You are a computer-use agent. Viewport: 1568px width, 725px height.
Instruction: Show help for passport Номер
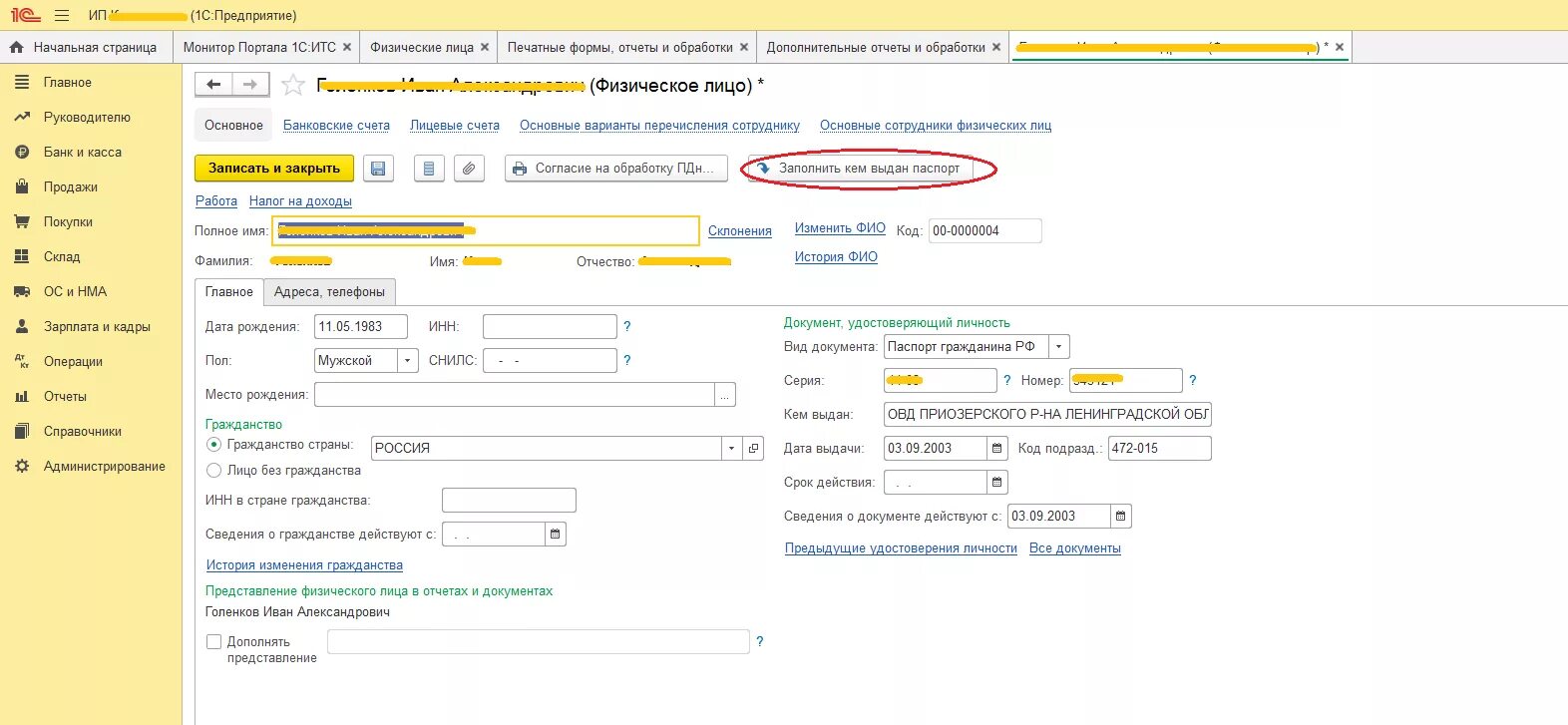[1192, 380]
